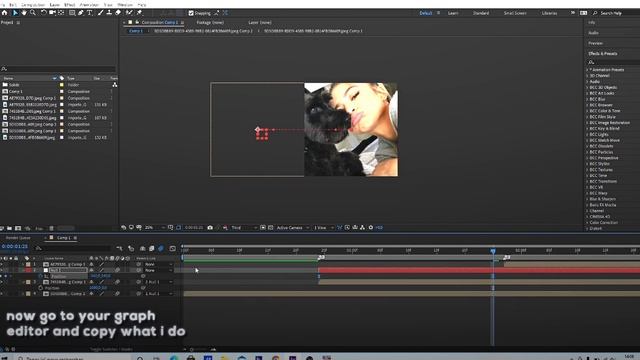
Task: Open the Effect menu
Action: coord(70,4)
